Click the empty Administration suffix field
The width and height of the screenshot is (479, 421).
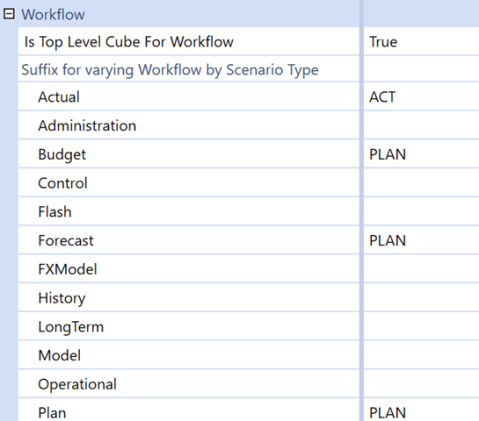point(421,126)
